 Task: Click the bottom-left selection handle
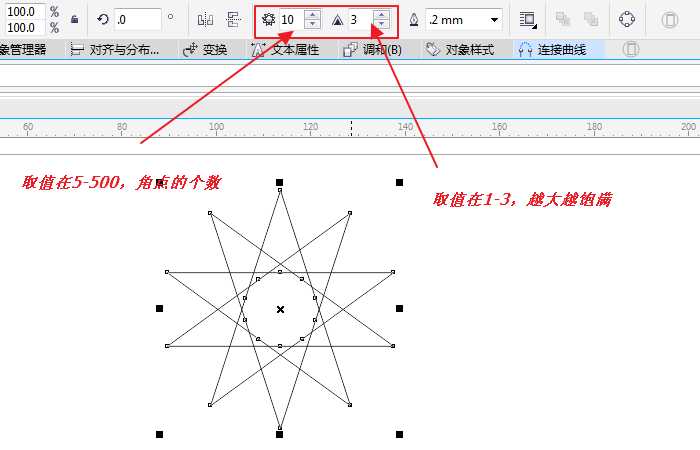(159, 434)
